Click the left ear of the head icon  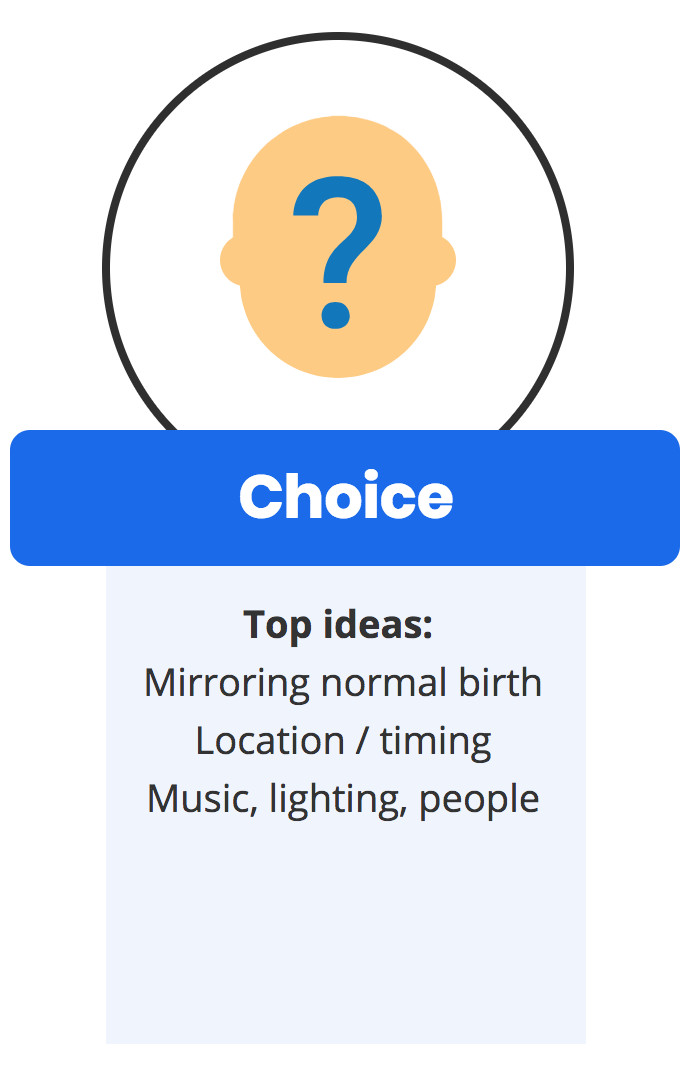230,261
